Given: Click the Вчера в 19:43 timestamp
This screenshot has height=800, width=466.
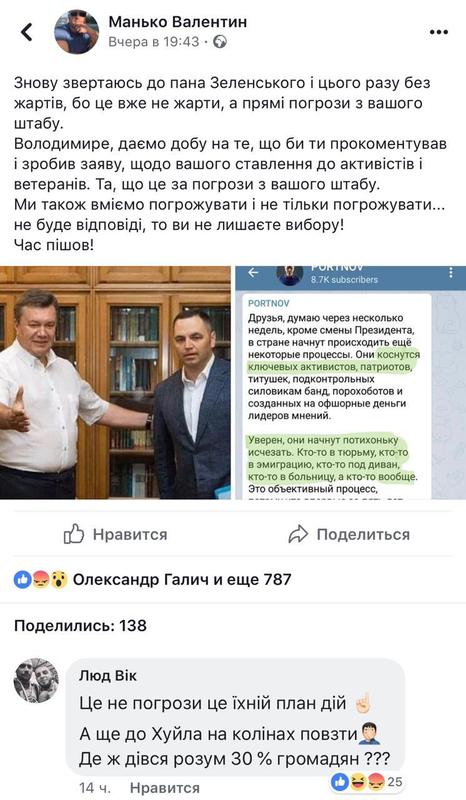Looking at the screenshot, I should (154, 42).
